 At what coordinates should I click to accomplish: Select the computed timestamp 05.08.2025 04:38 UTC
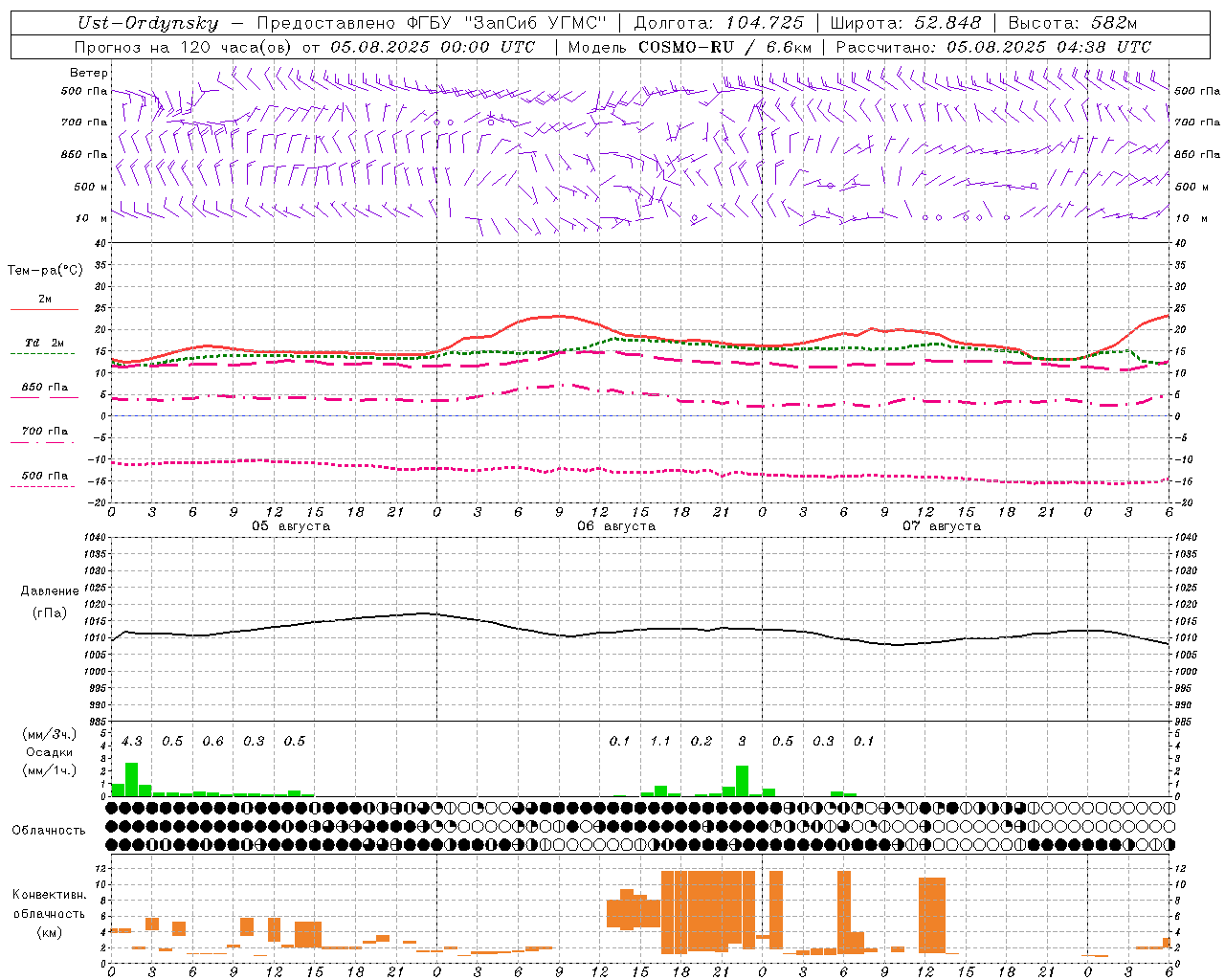(x=1049, y=47)
